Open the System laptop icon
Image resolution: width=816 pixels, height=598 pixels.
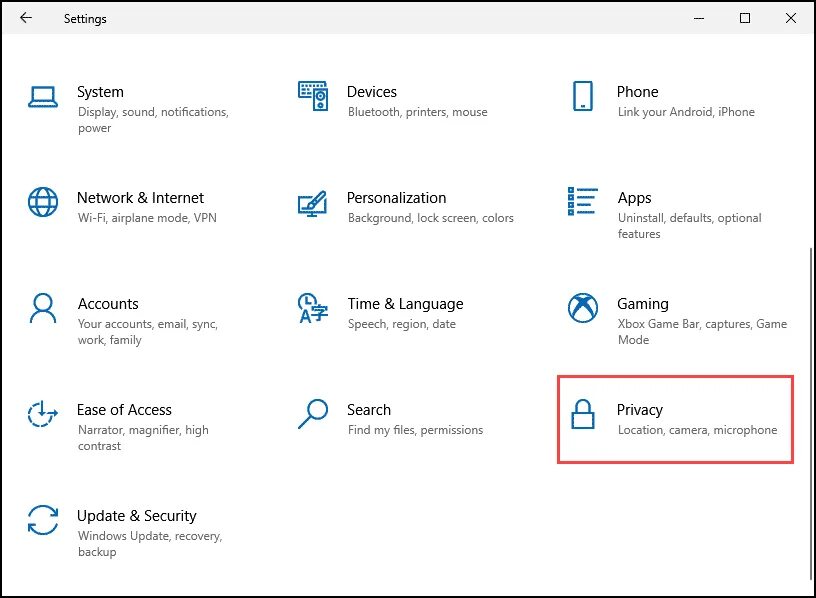point(43,97)
